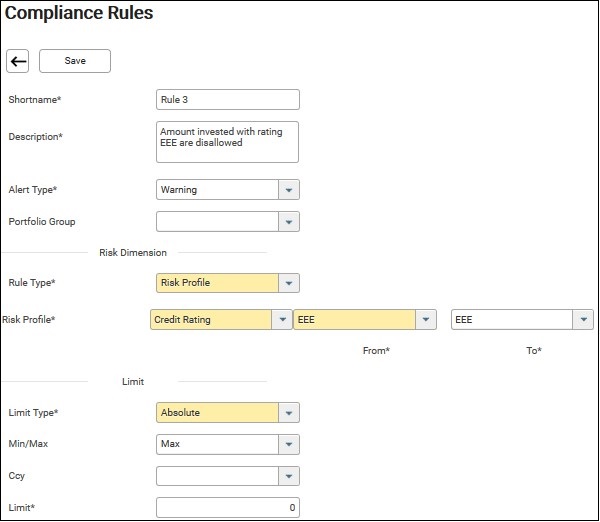600x522 pixels.
Task: Expand the Credit Rating dropdown arrow
Action: pyautogui.click(x=281, y=320)
